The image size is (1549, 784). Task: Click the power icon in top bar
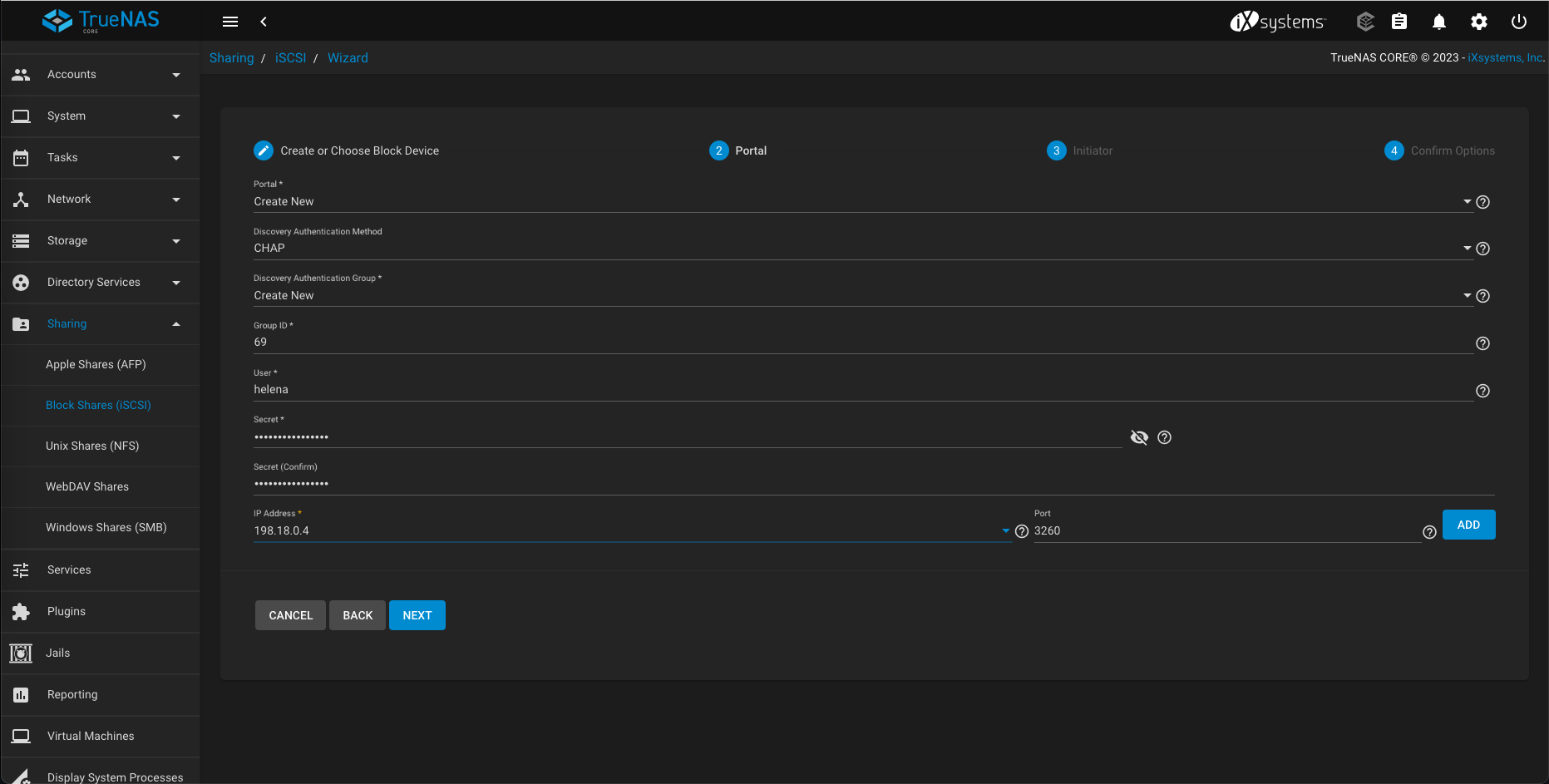coord(1518,22)
